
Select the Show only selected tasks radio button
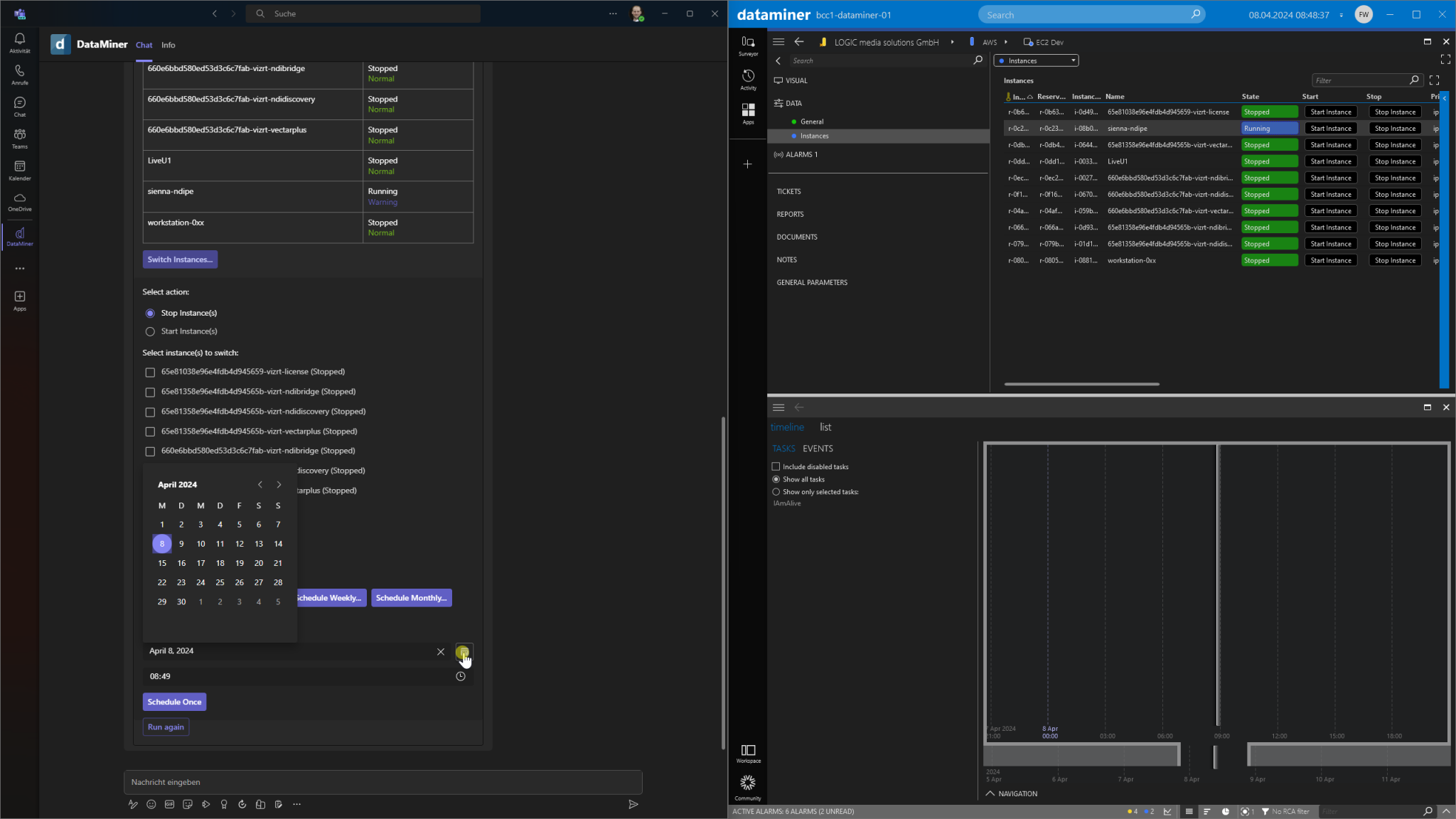tap(776, 491)
